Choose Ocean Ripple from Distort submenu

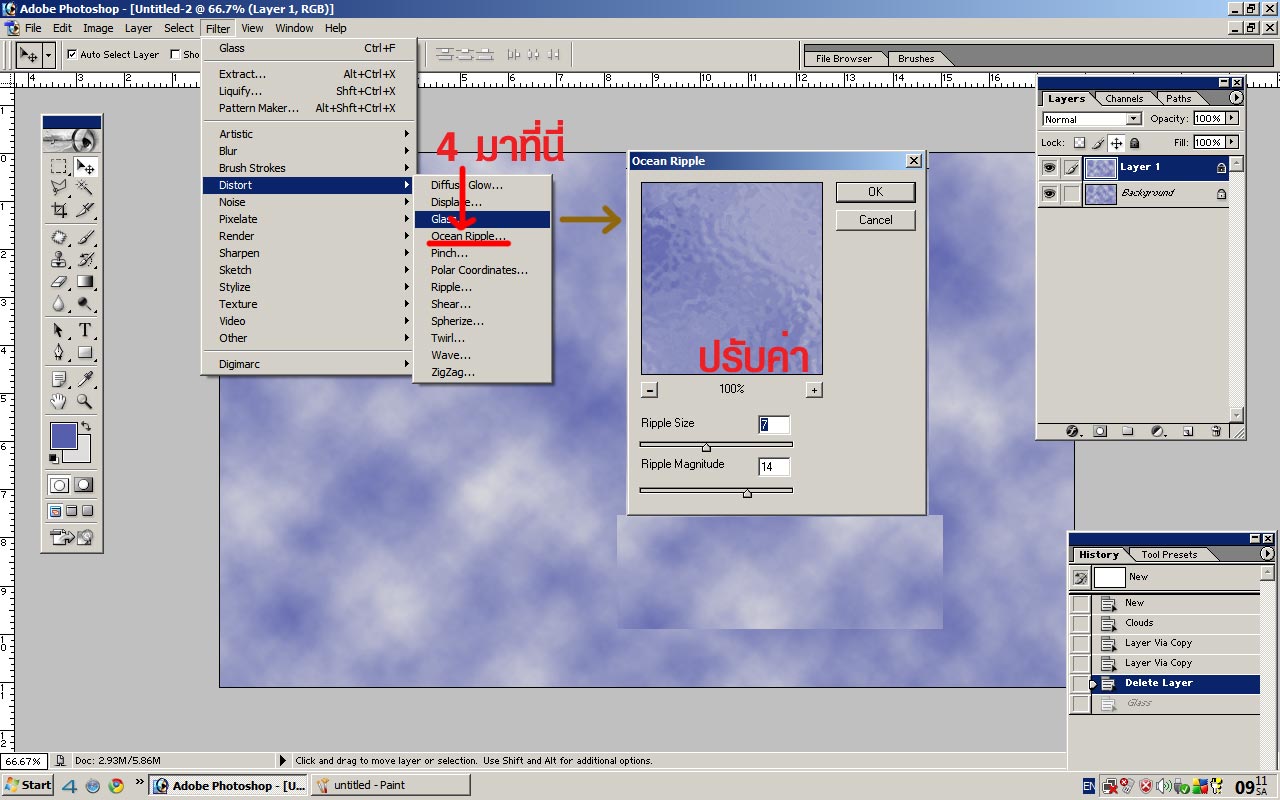coord(482,236)
